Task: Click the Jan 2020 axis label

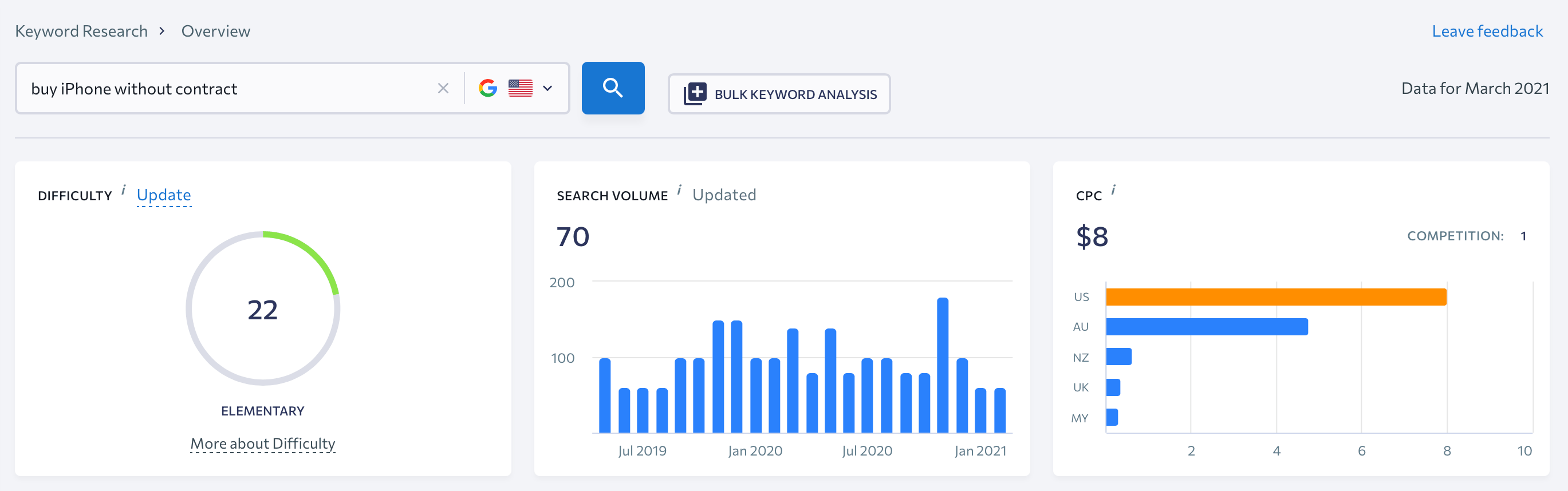Action: tap(755, 451)
